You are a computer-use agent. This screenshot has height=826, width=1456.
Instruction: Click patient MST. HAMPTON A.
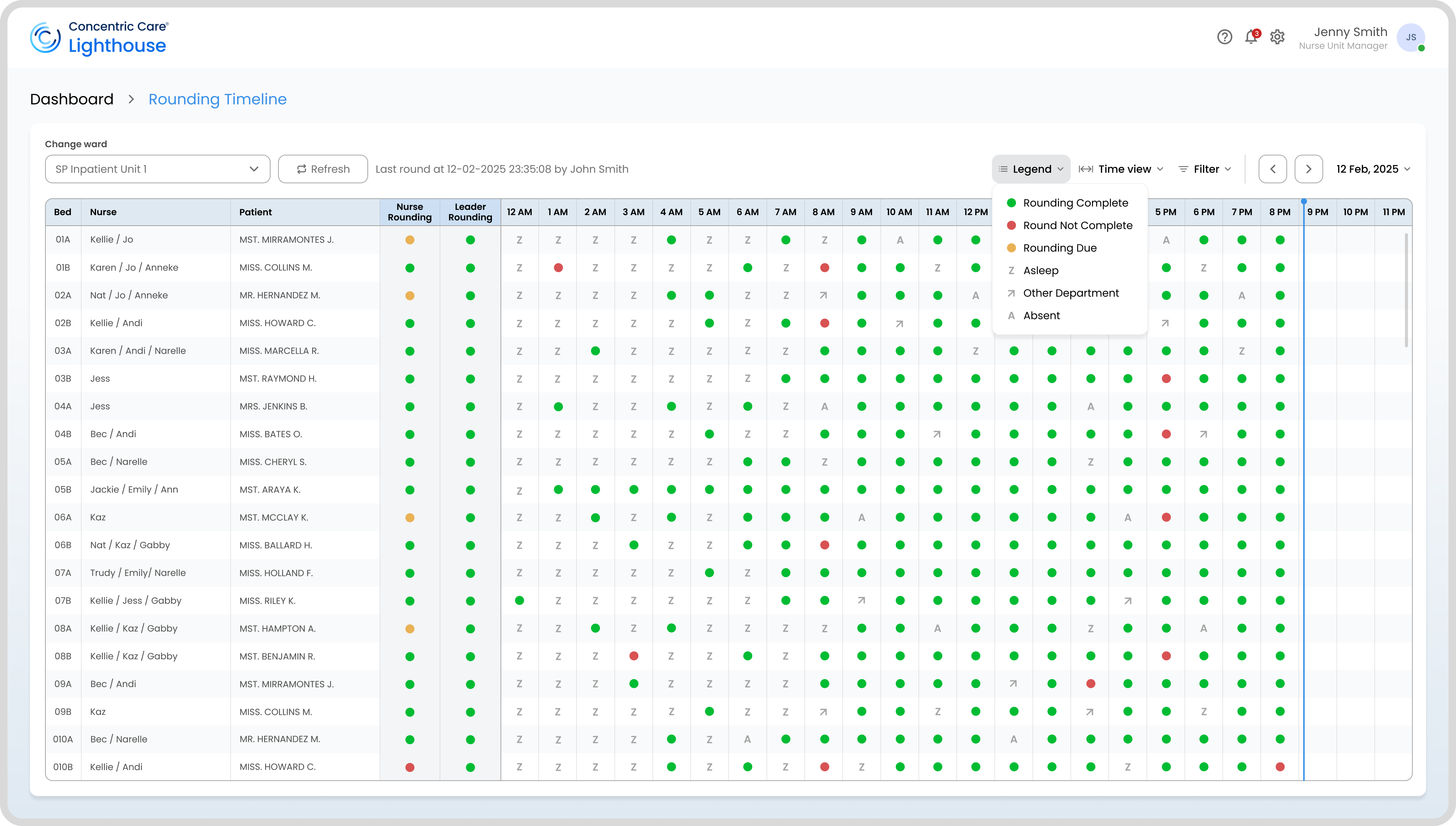(x=277, y=629)
